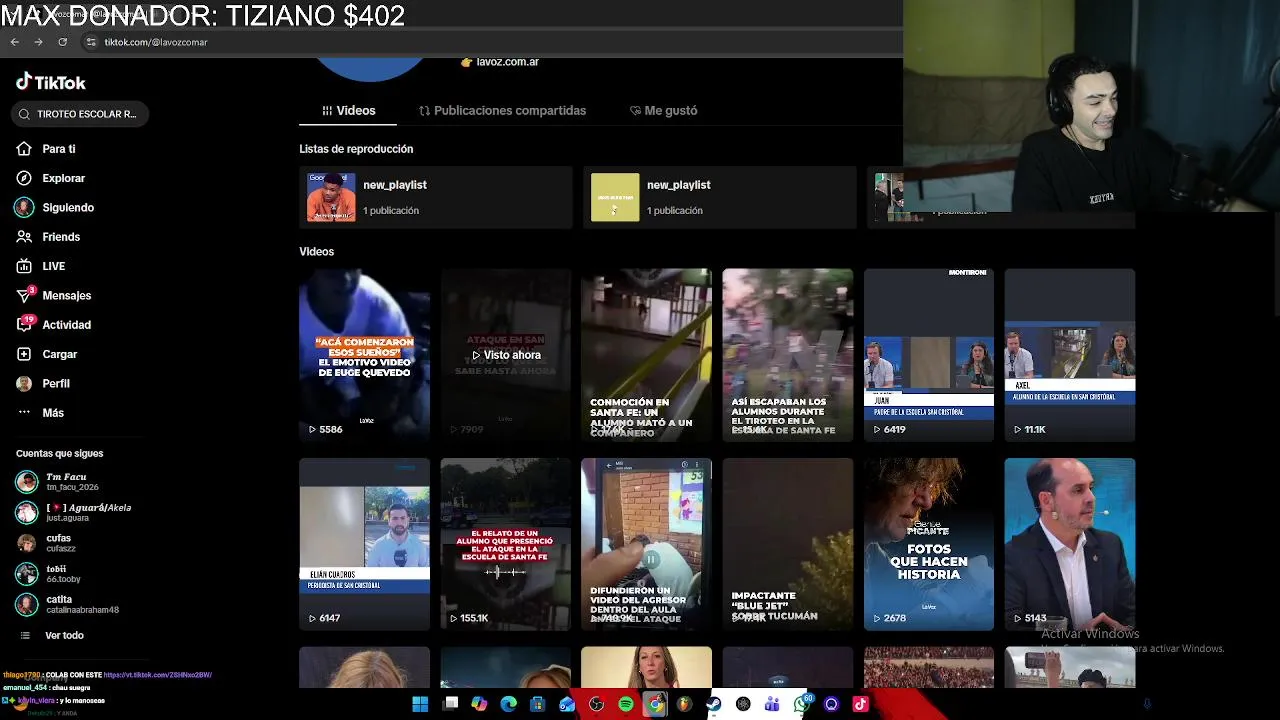Open followed account catita
Screen dimensions: 1280x720
[67, 604]
